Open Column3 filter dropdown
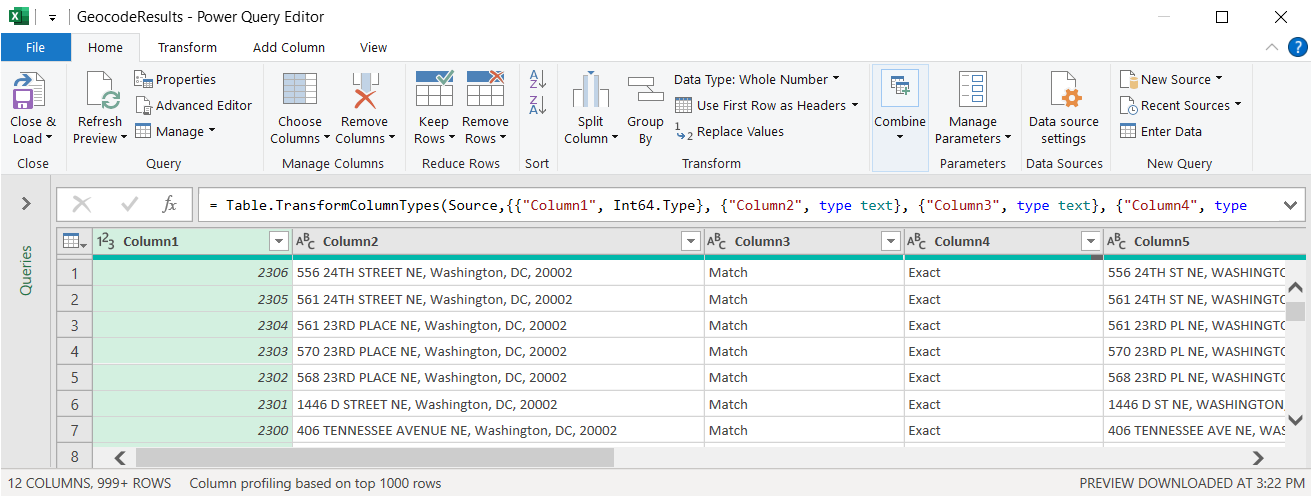The image size is (1312, 497). [891, 241]
